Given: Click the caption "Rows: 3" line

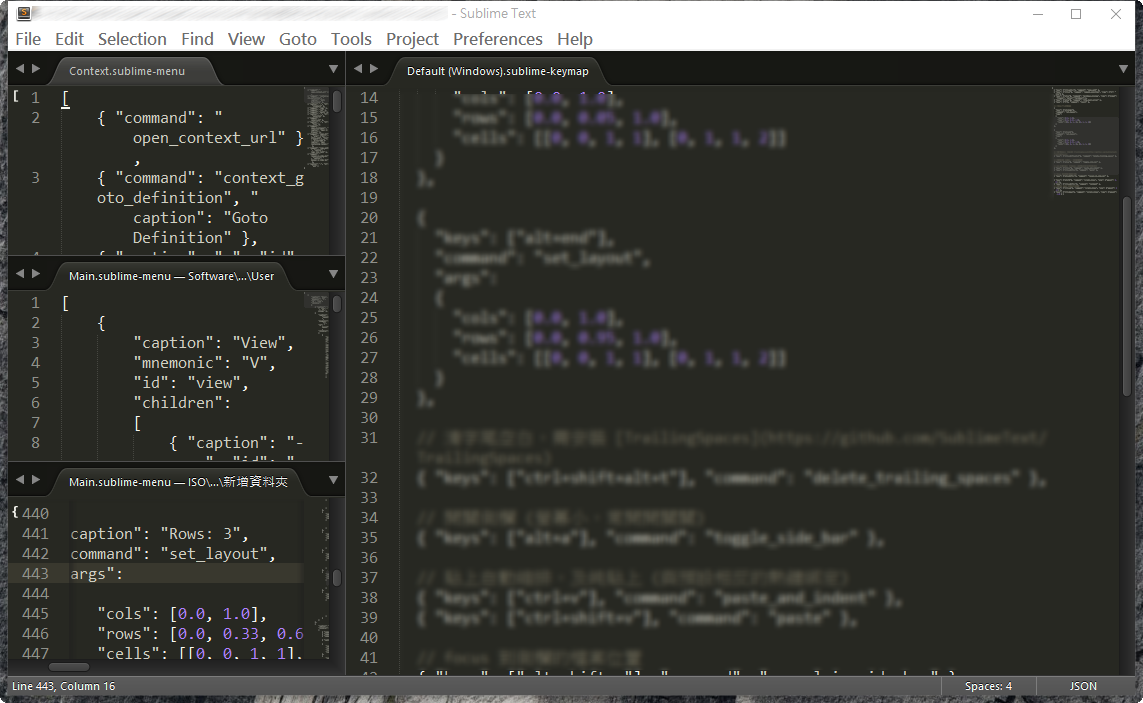Looking at the screenshot, I should pos(160,534).
